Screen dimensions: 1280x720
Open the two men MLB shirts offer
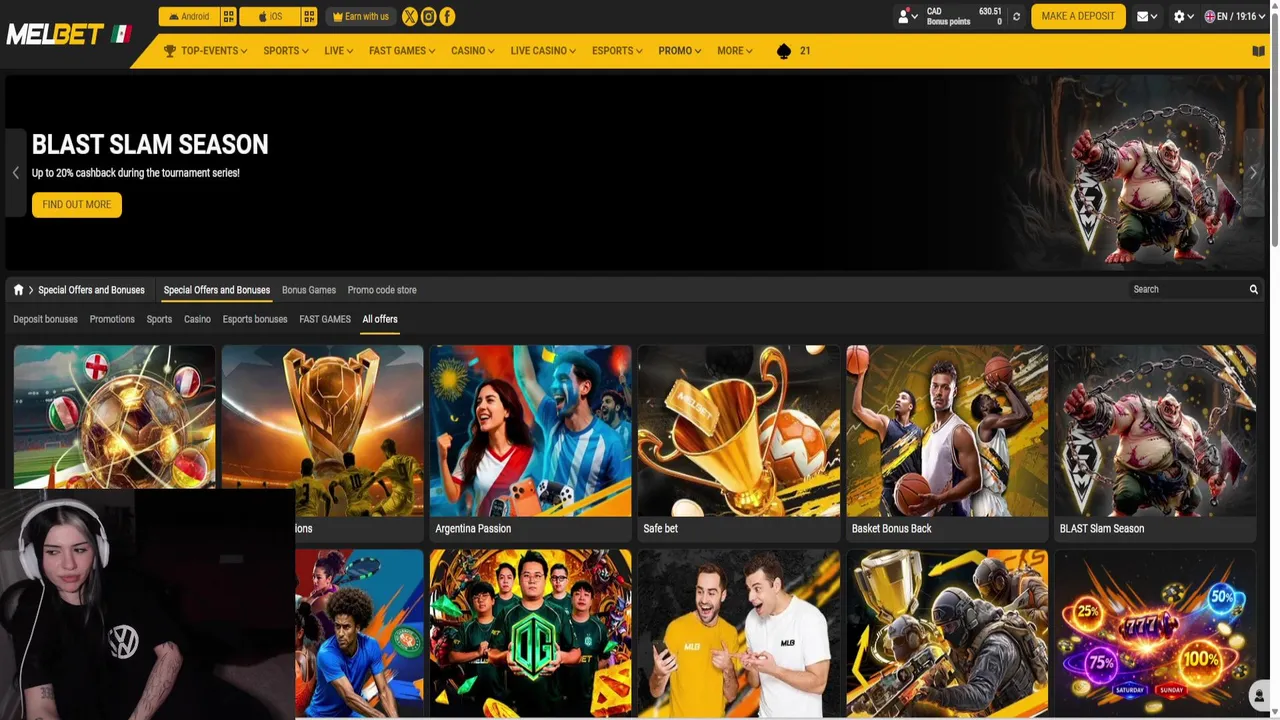tap(739, 633)
